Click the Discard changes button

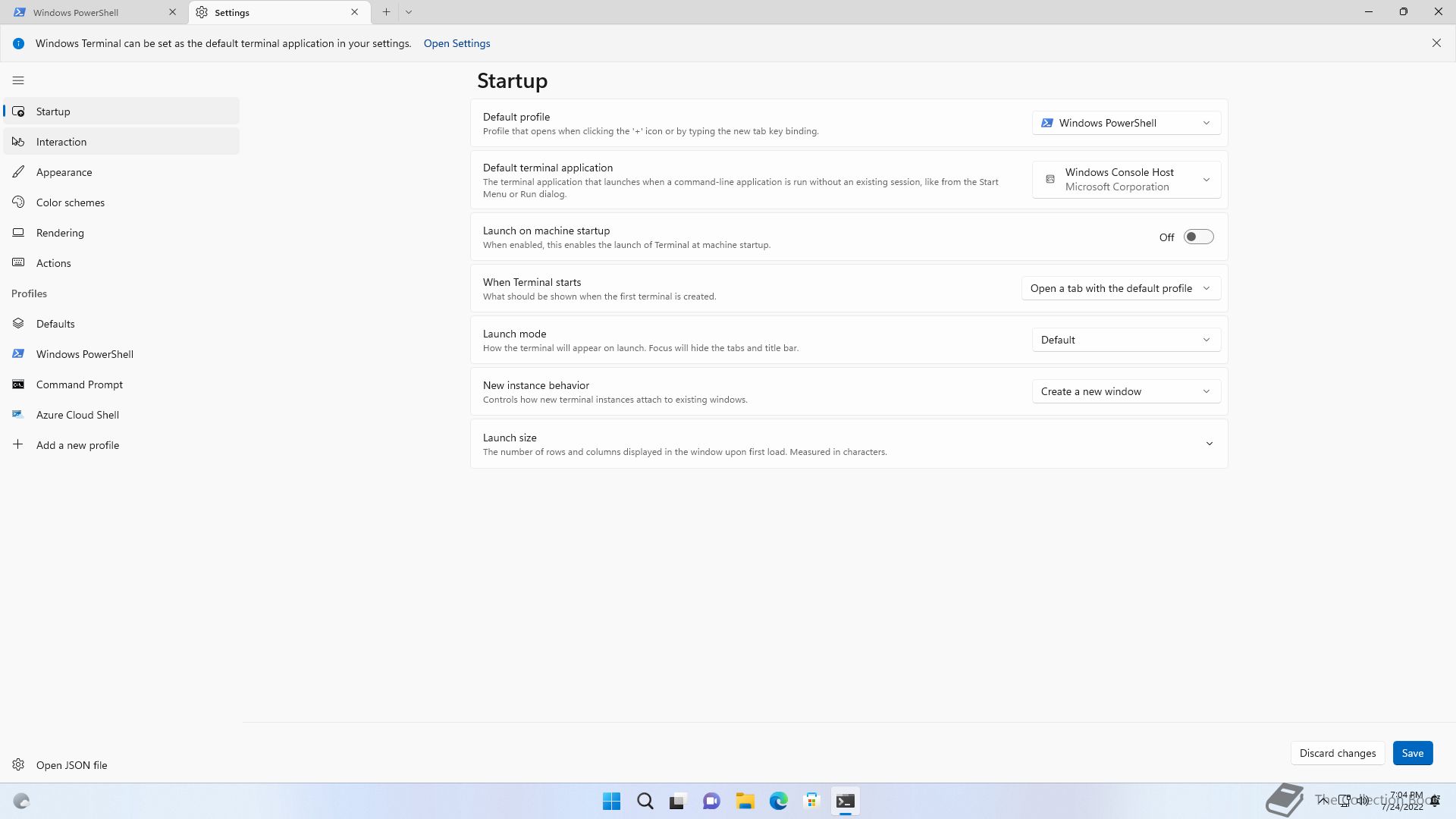click(1337, 753)
